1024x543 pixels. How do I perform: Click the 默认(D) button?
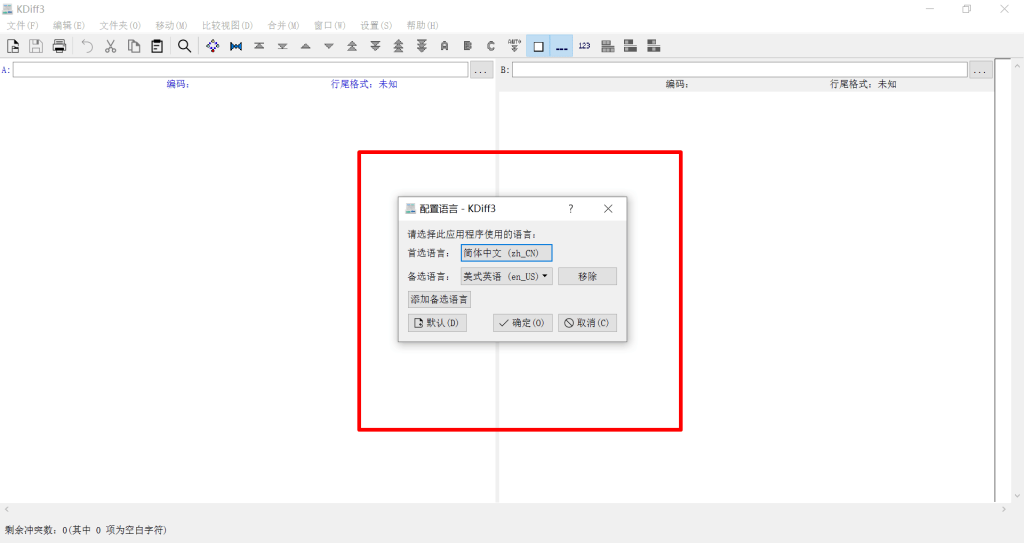[x=437, y=323]
